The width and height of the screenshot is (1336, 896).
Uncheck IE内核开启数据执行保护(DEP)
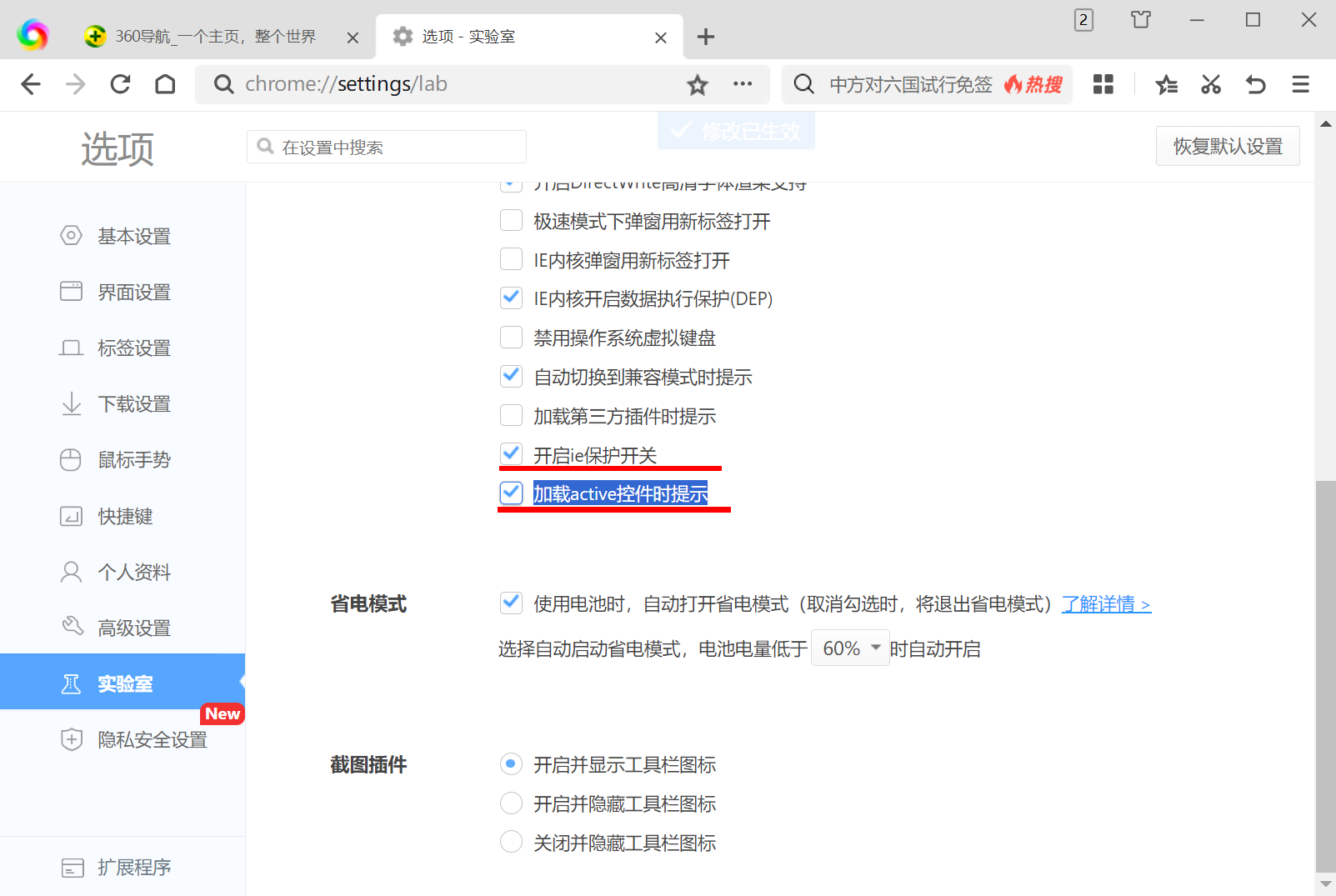(x=511, y=298)
